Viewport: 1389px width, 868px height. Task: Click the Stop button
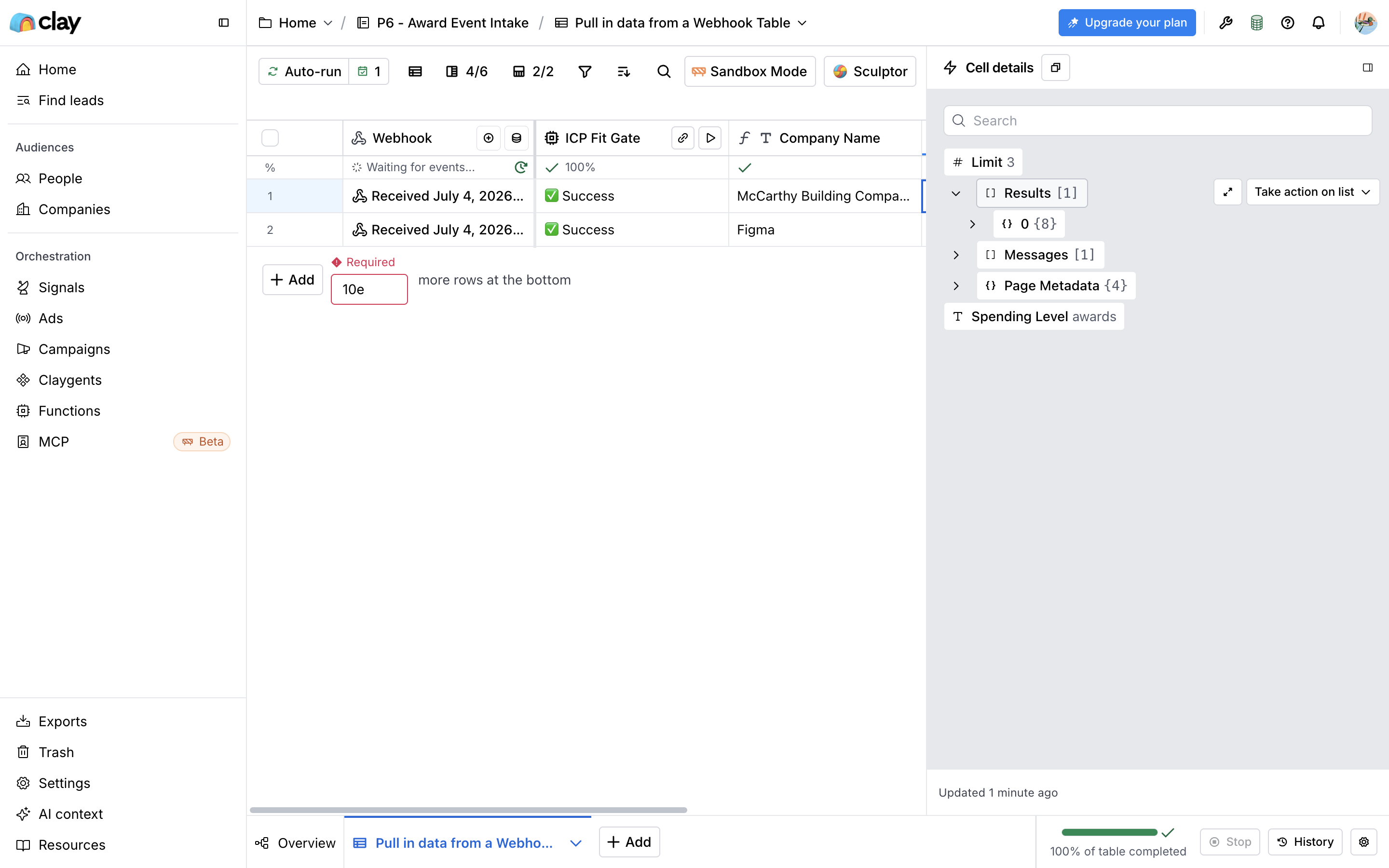coord(1229,841)
